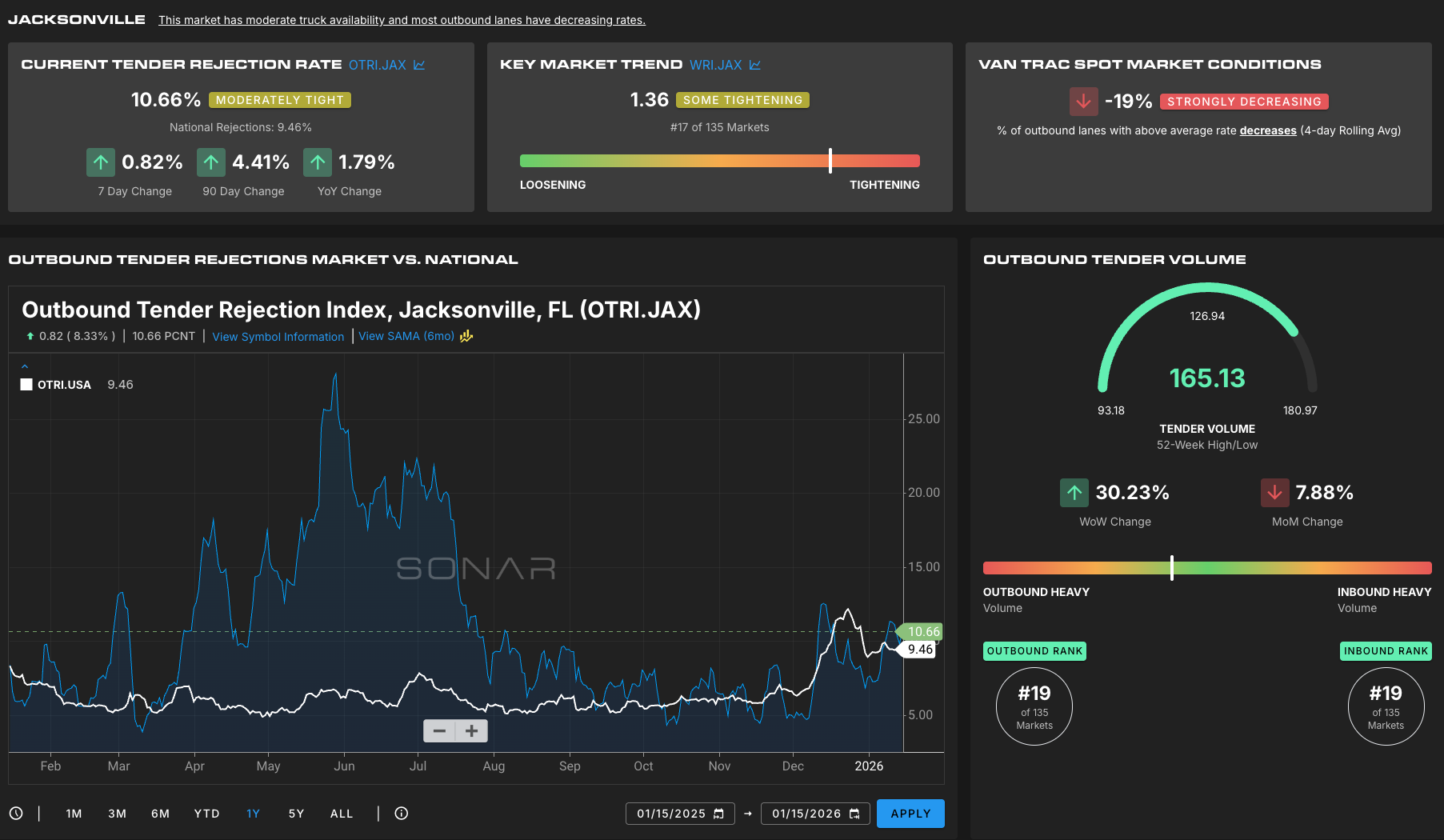Click the clock icon beside time ranges

click(16, 814)
